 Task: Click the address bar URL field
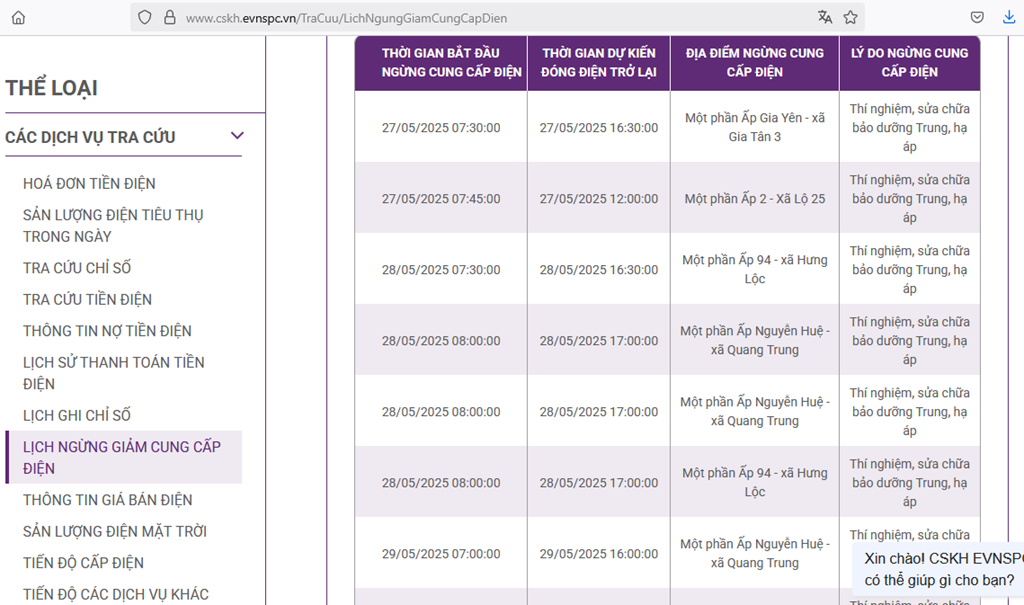tap(480, 17)
